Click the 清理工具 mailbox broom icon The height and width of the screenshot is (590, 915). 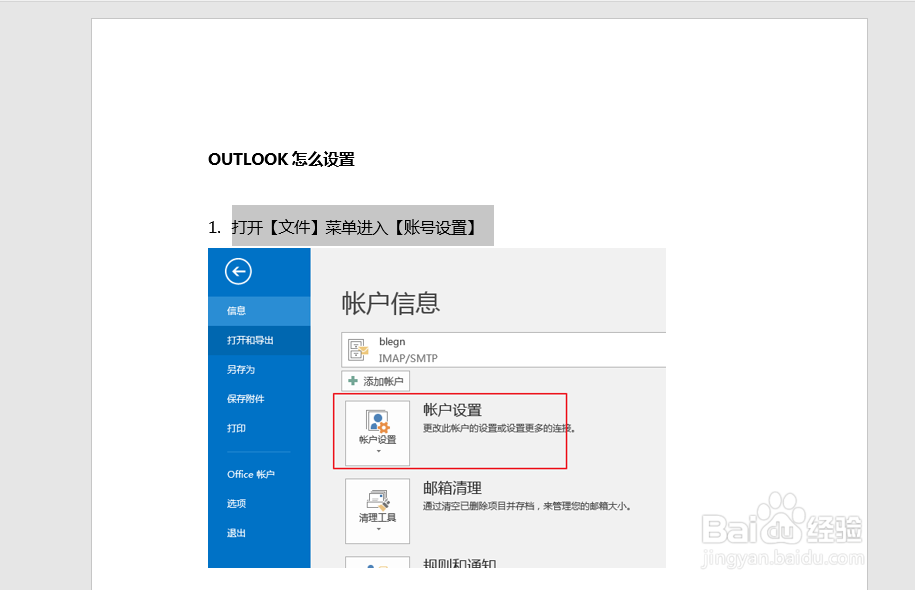[x=378, y=500]
